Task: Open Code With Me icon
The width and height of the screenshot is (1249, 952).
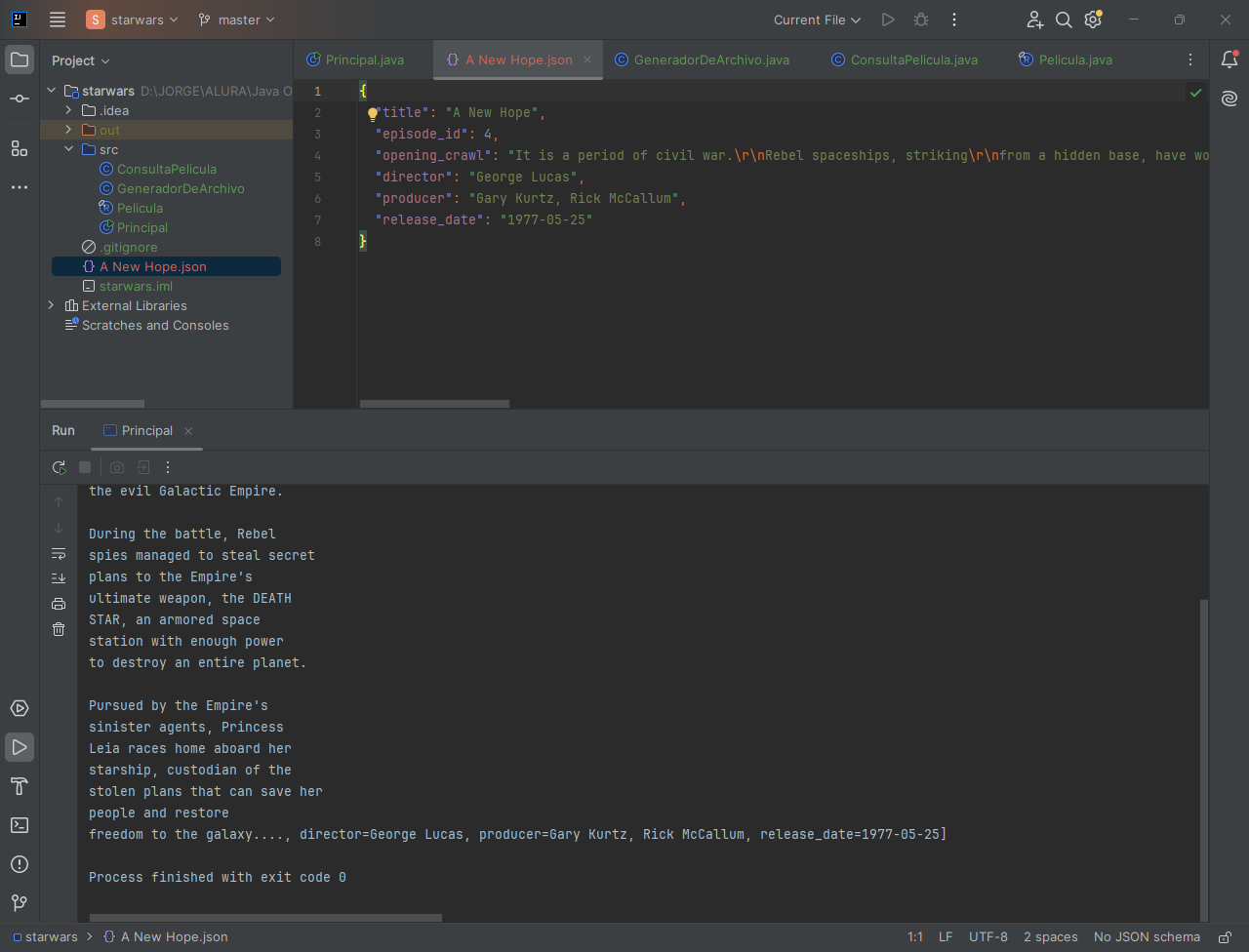Action: [1035, 20]
